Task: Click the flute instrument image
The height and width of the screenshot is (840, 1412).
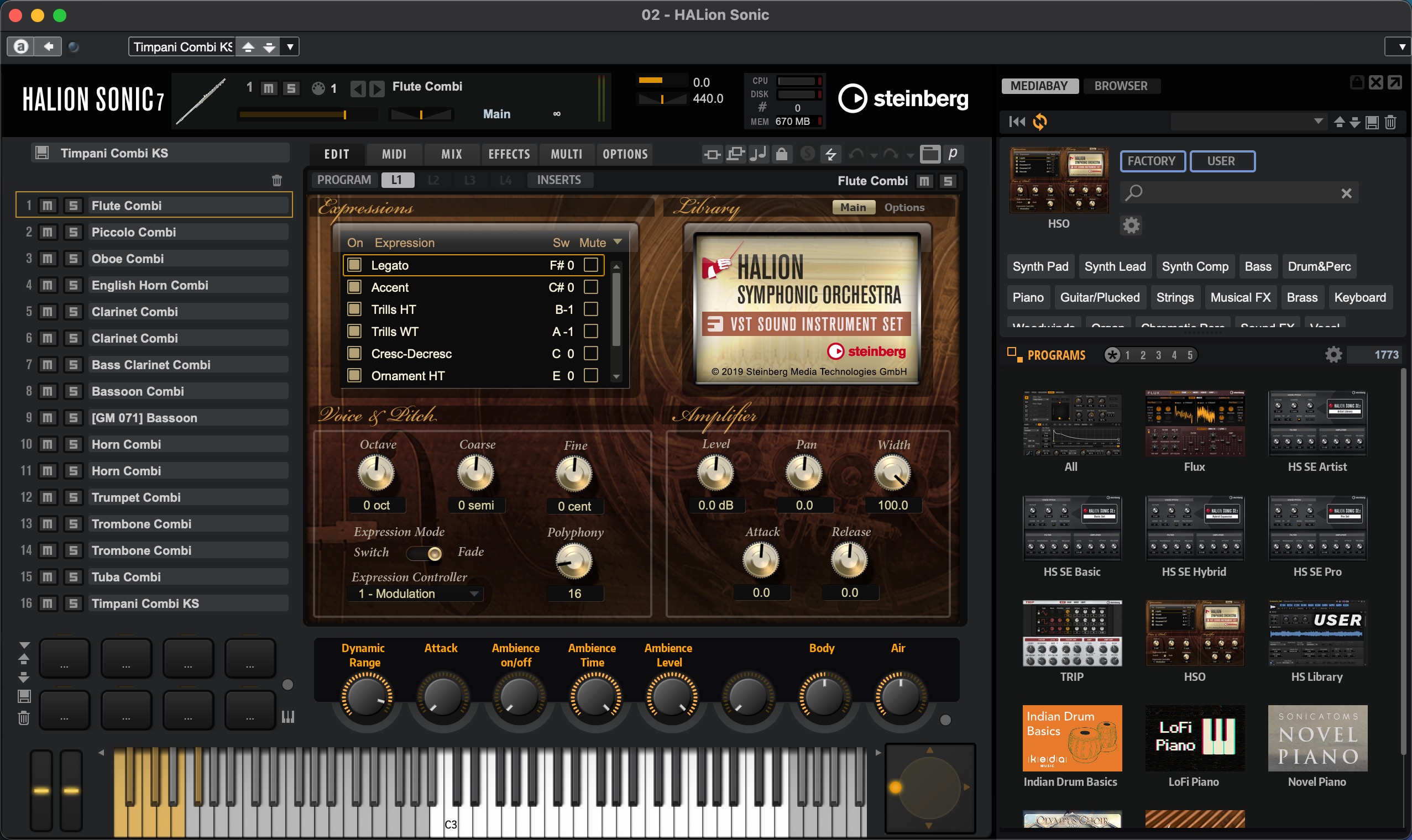Action: pos(202,101)
